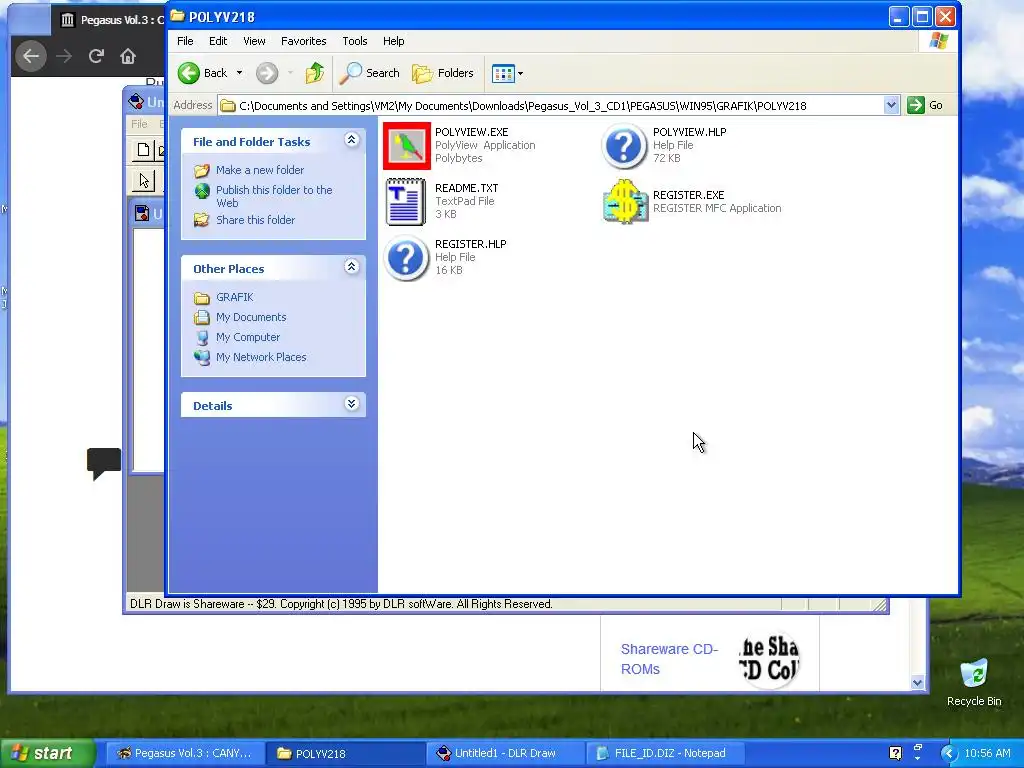Open the POLYVIEW.EXE parrot application icon
The width and height of the screenshot is (1024, 768).
tap(406, 146)
